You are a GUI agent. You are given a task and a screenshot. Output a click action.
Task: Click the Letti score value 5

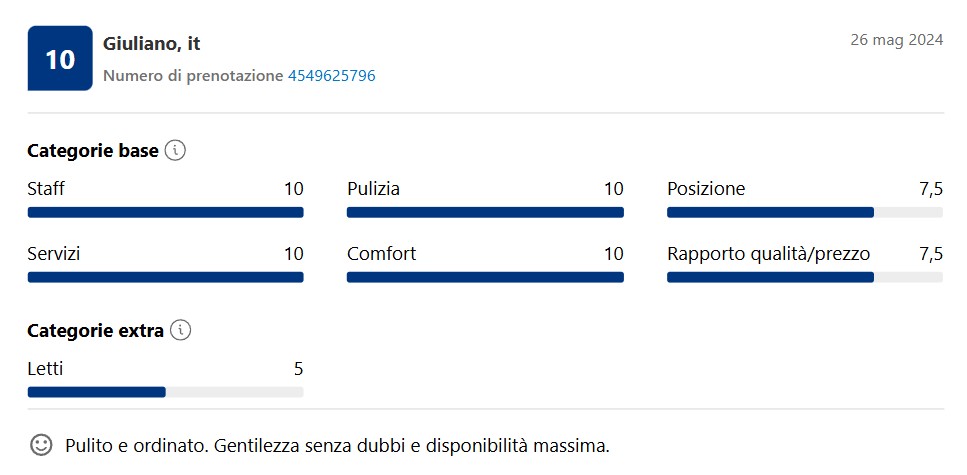(298, 369)
